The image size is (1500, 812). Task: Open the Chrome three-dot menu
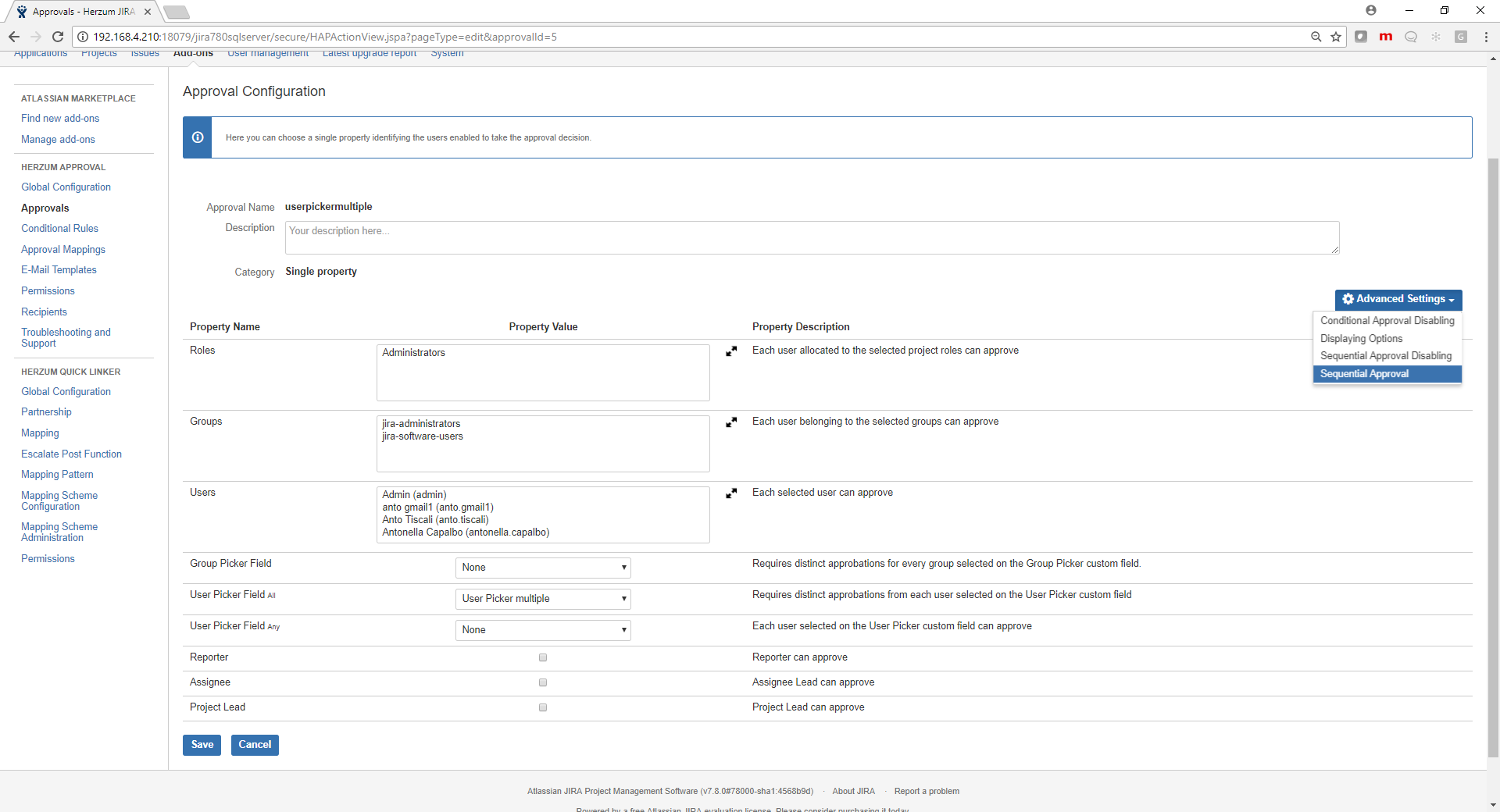pyautogui.click(x=1486, y=37)
